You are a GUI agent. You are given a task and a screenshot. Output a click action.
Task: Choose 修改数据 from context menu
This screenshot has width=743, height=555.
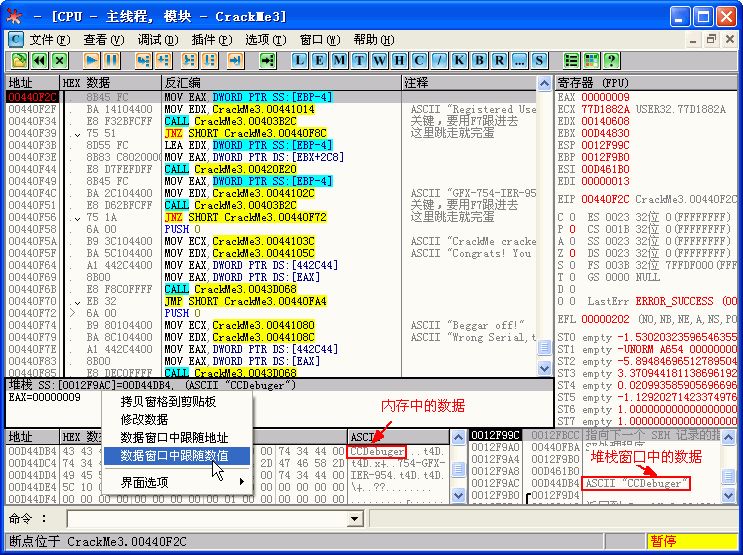(177, 419)
